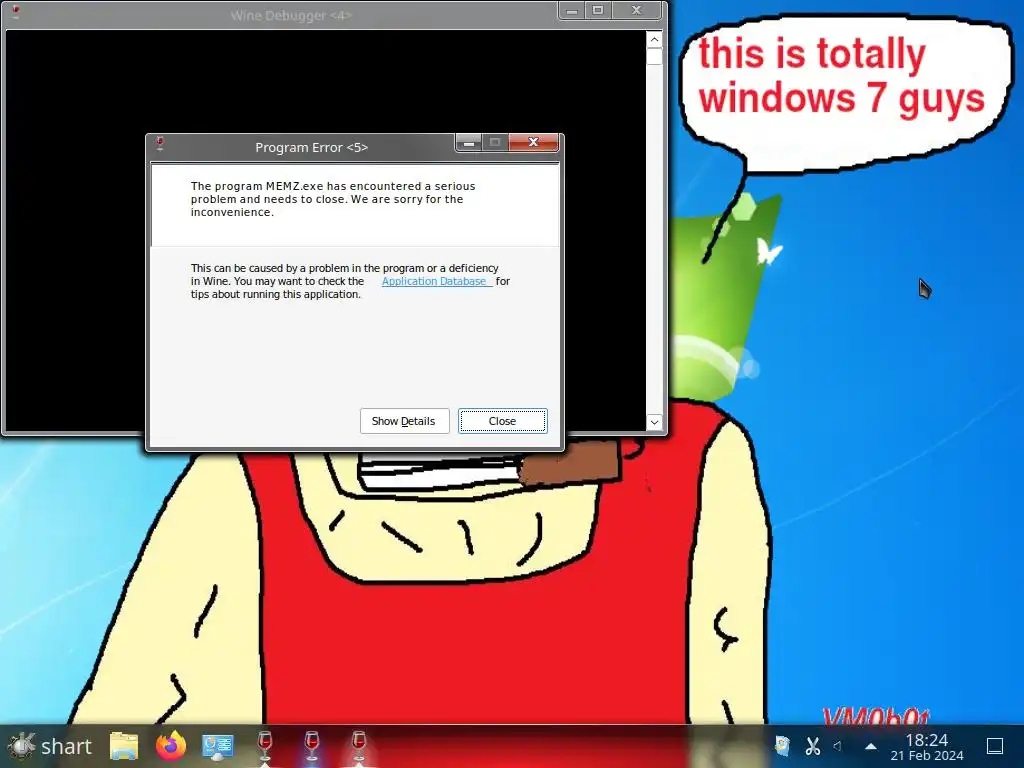Screen dimensions: 1024x768
Task: Click the Close button in Program Error dialog
Action: (x=502, y=421)
